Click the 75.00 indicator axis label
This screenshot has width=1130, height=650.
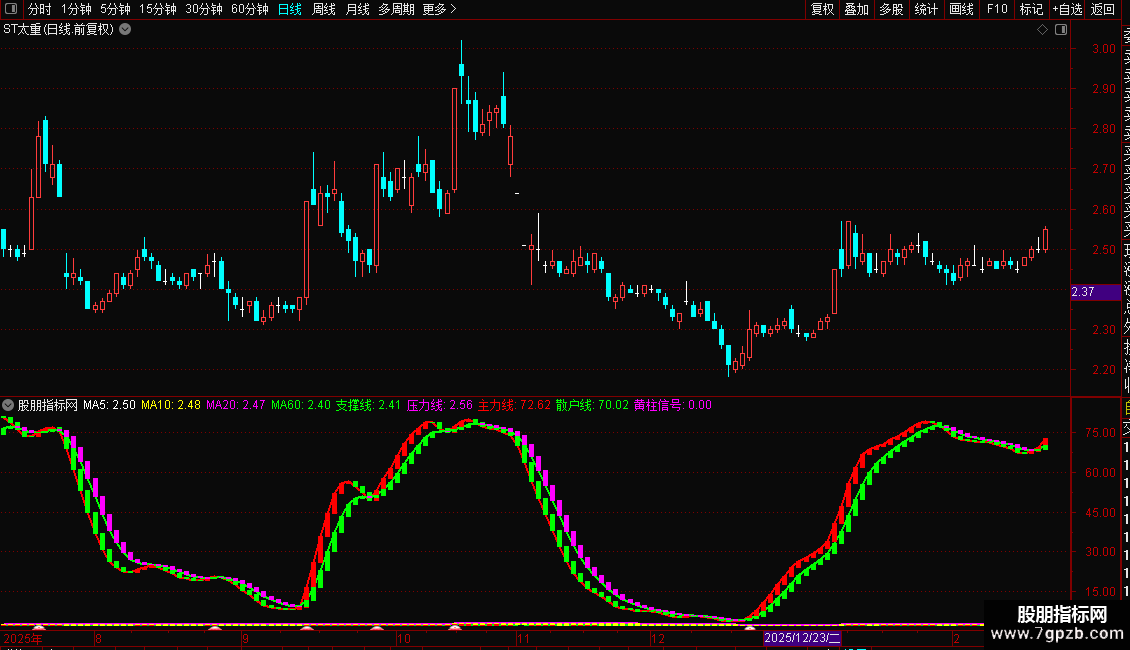point(1100,433)
